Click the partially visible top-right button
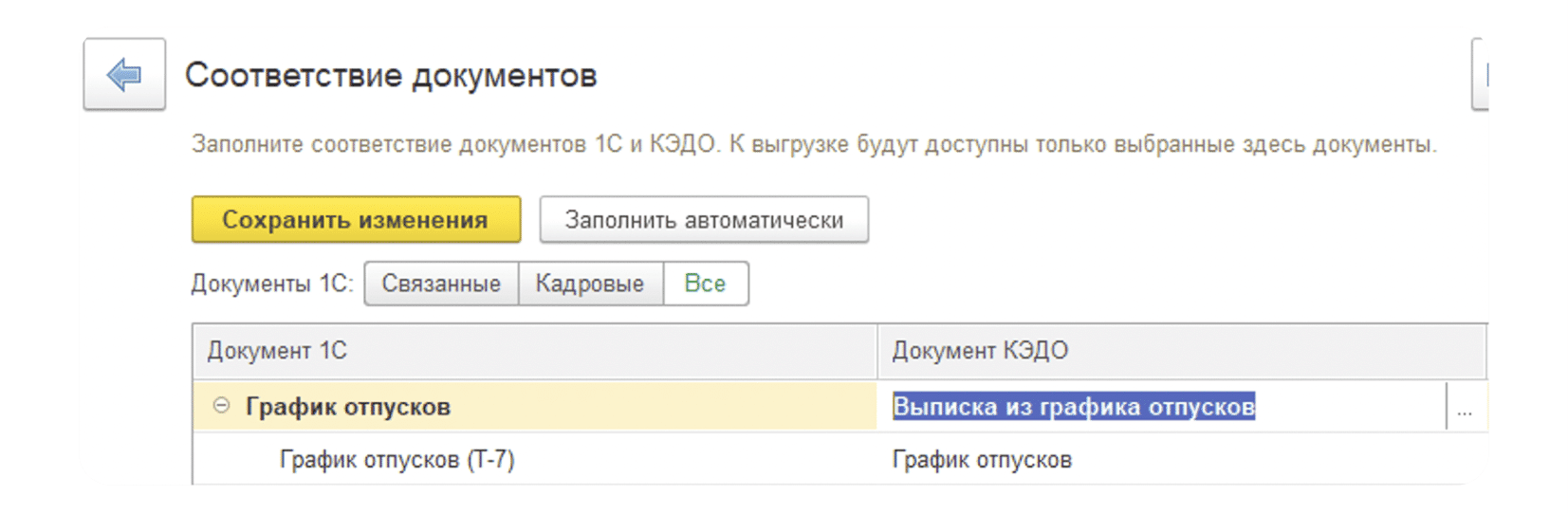Viewport: 1568px width, 513px height. tap(1480, 74)
